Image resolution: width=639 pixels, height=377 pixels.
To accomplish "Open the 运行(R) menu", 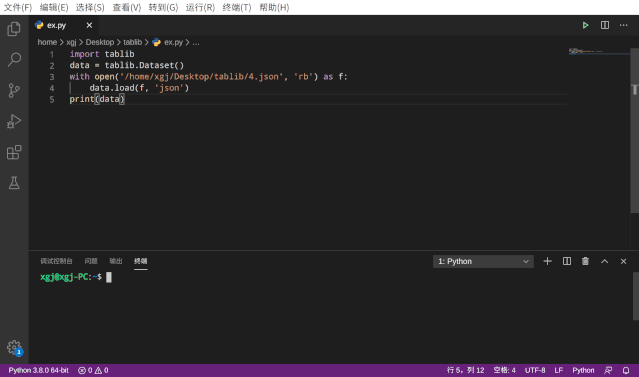I will [x=200, y=7].
